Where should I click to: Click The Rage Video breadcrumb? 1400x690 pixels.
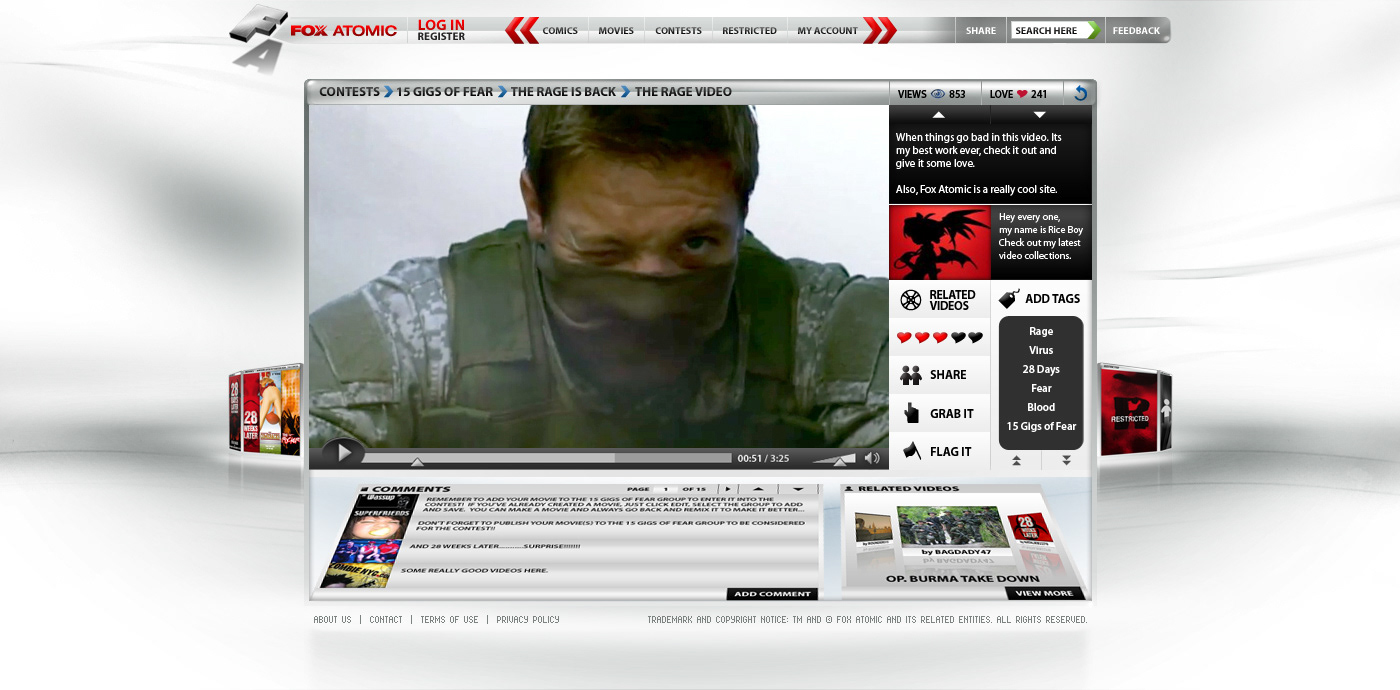(683, 92)
